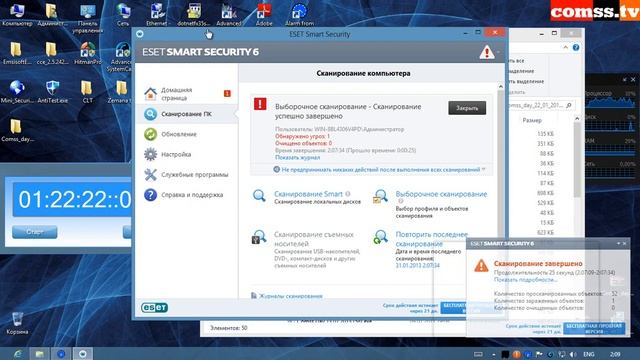Open the Обновление section
This screenshot has height=360, width=640.
(x=179, y=134)
